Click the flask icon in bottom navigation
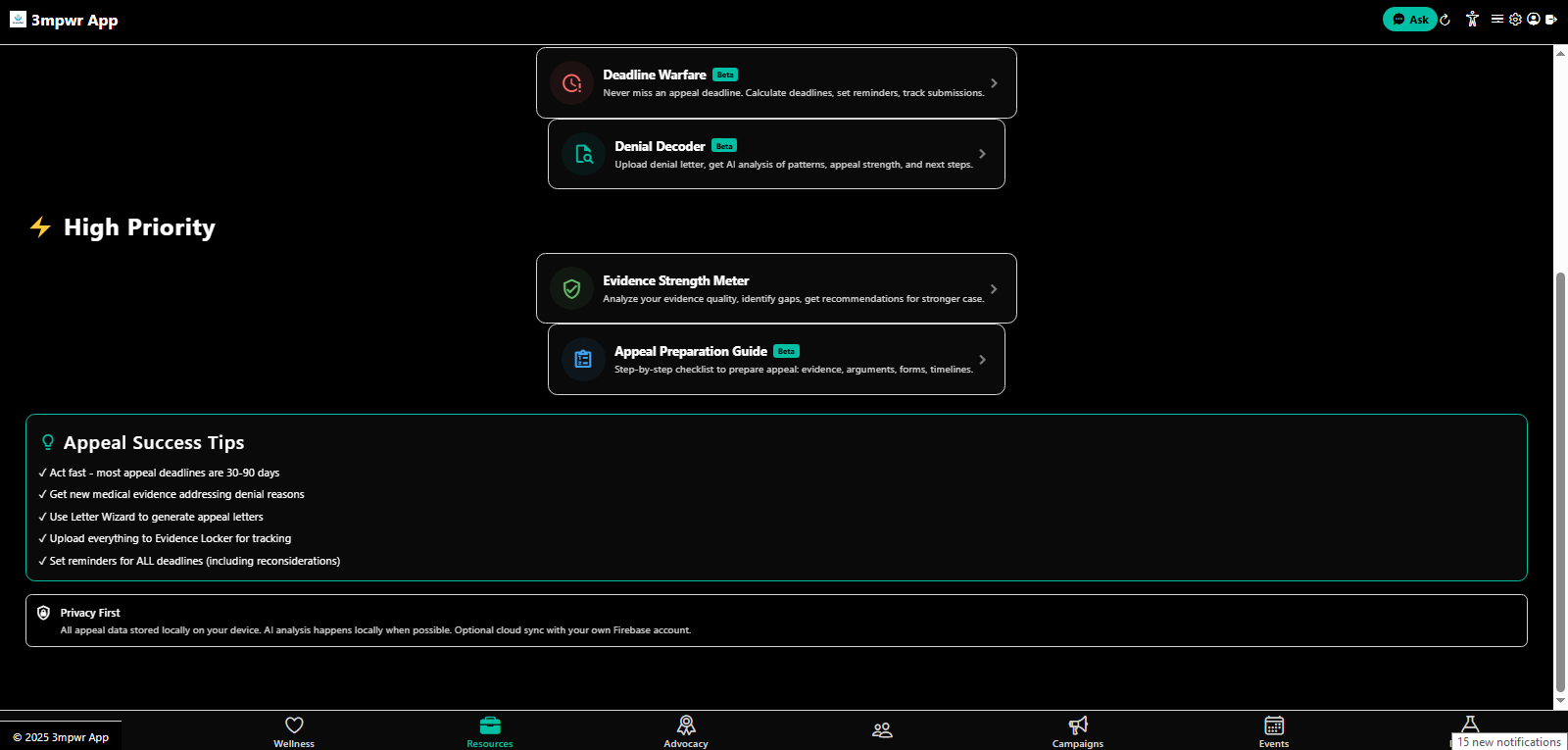This screenshot has width=1568, height=750. [1470, 724]
